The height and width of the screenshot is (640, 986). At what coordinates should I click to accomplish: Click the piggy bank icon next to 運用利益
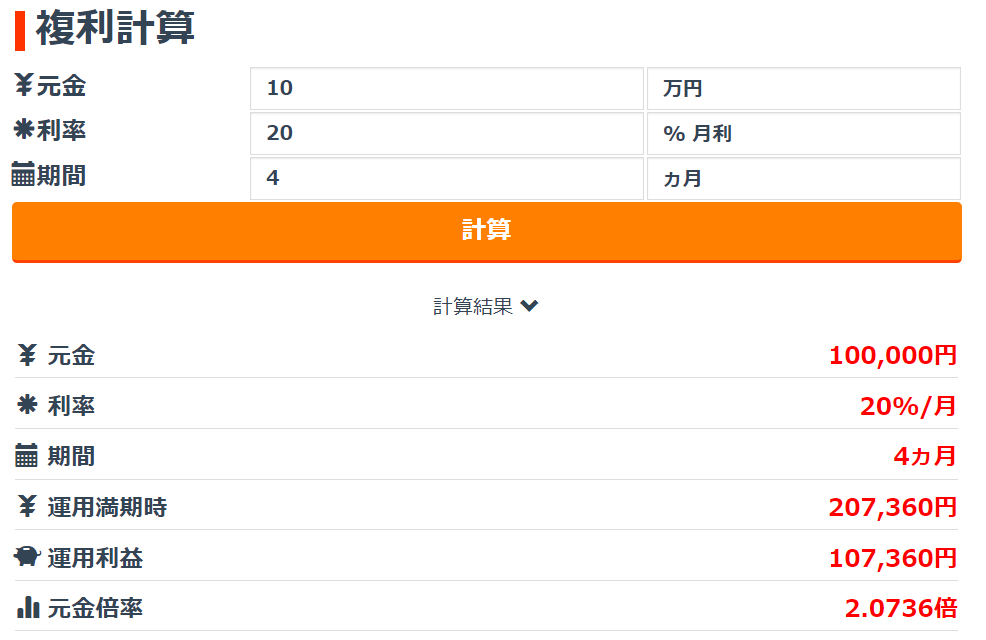[27, 556]
